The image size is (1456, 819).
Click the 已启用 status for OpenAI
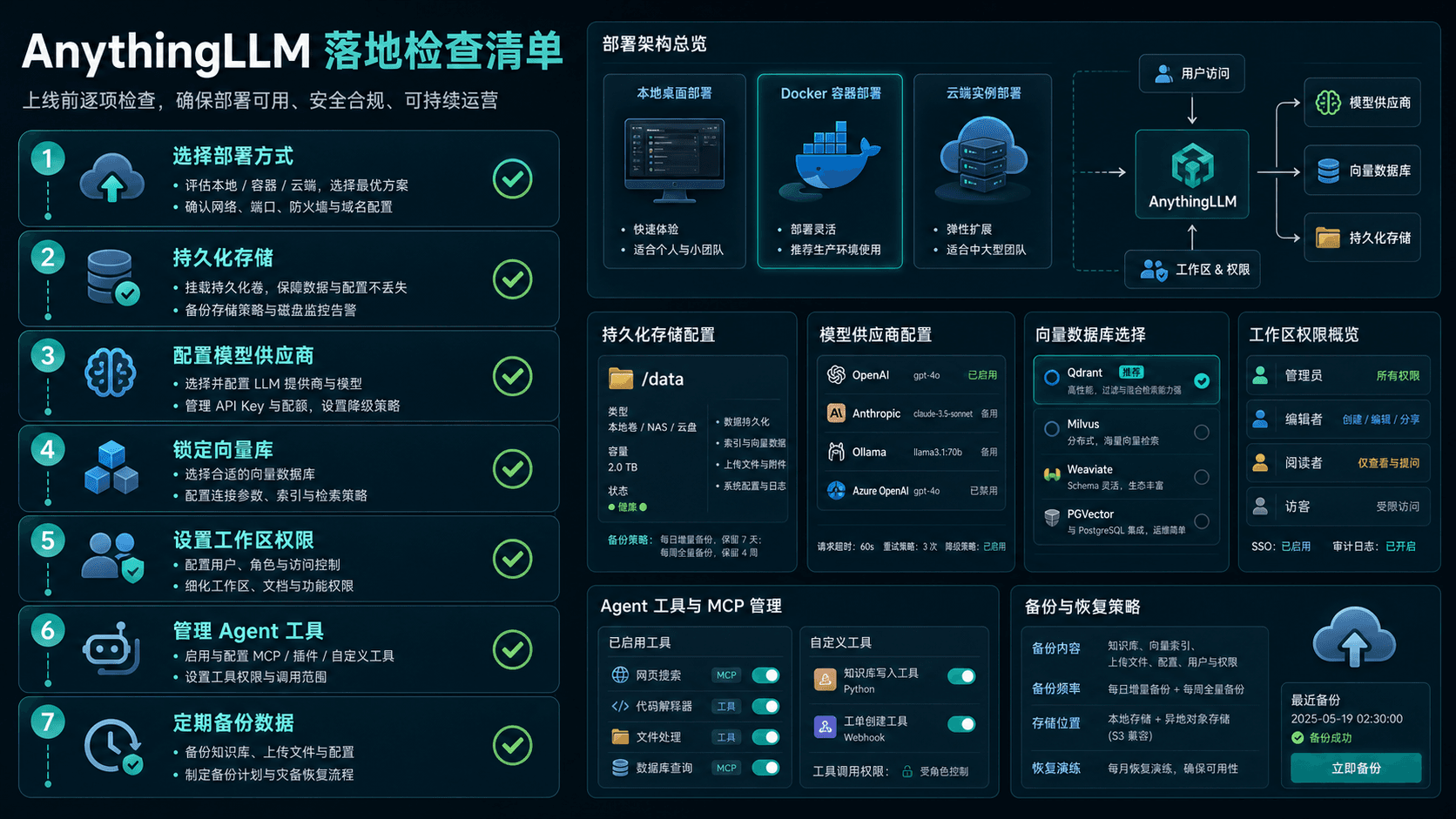tap(982, 375)
